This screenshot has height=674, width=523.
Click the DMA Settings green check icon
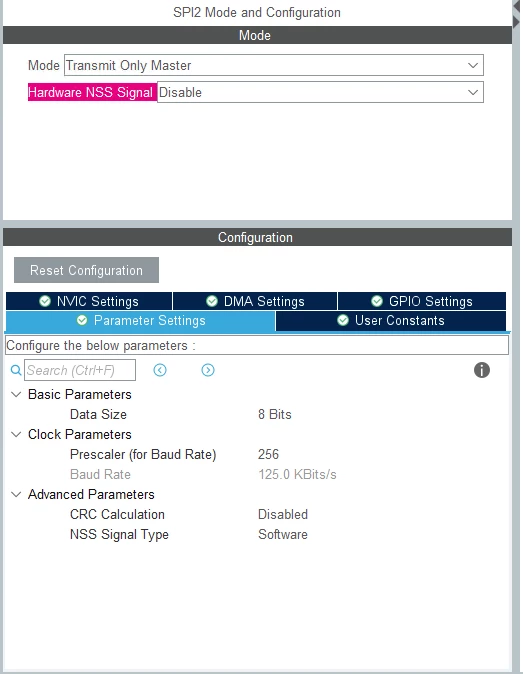click(212, 301)
